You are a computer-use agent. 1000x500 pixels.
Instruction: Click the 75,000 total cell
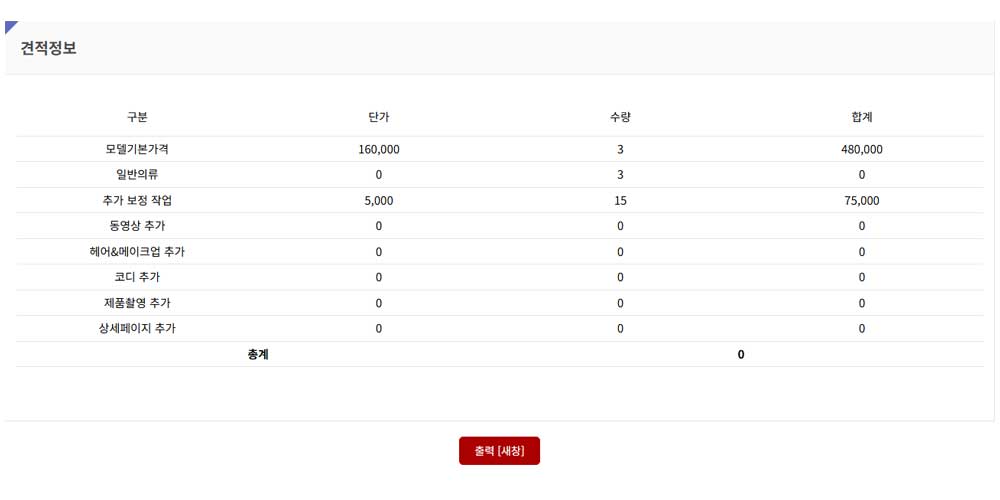pyautogui.click(x=862, y=200)
